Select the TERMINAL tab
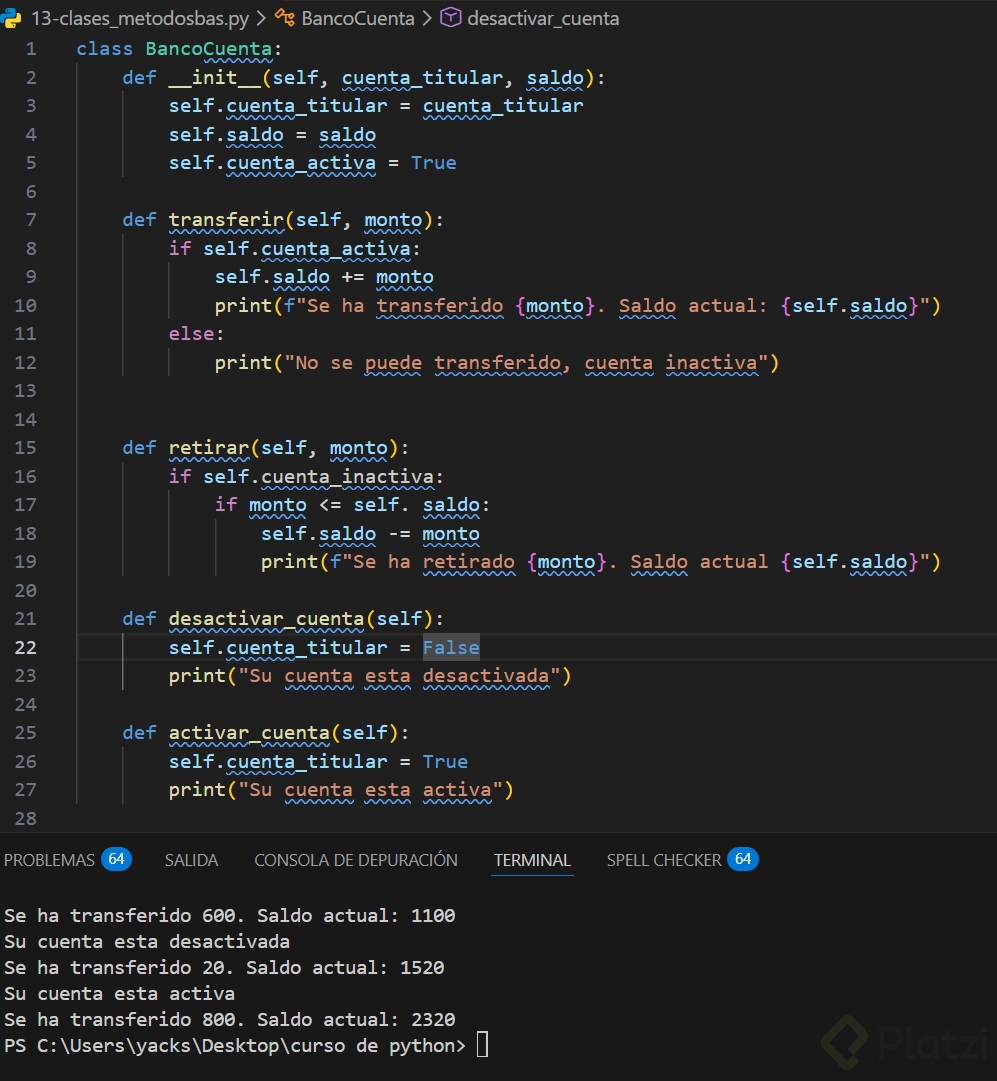 (x=532, y=860)
